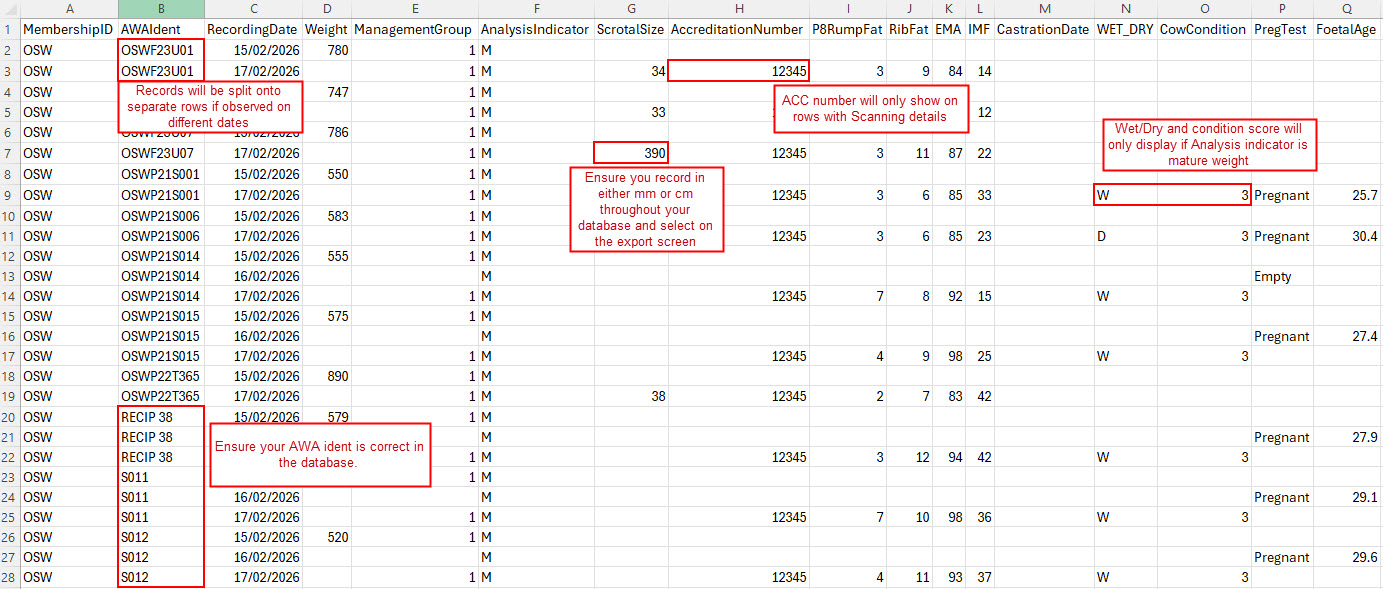Select the column G header
This screenshot has height=589, width=1383.
(x=630, y=9)
